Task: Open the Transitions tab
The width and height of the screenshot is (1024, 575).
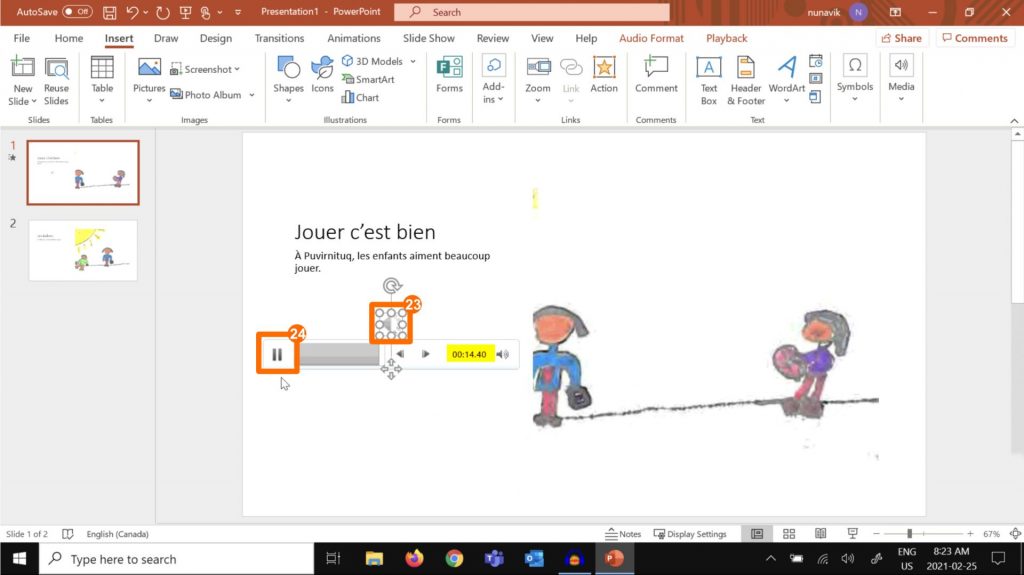Action: [279, 38]
